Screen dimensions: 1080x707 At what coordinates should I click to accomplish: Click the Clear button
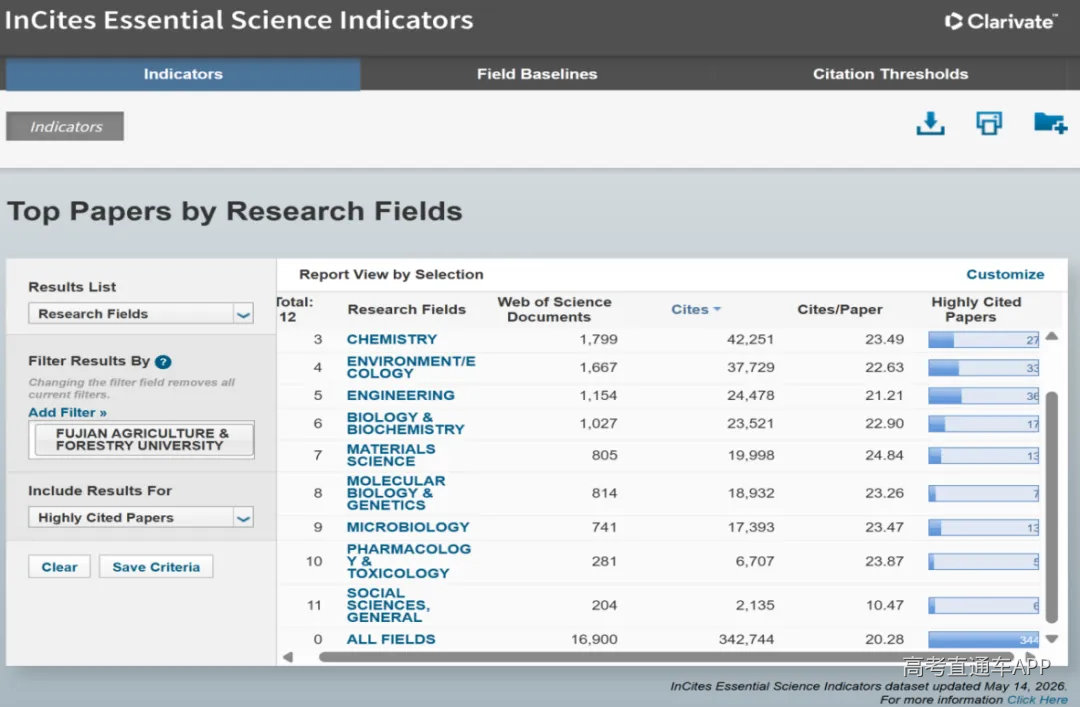(59, 566)
